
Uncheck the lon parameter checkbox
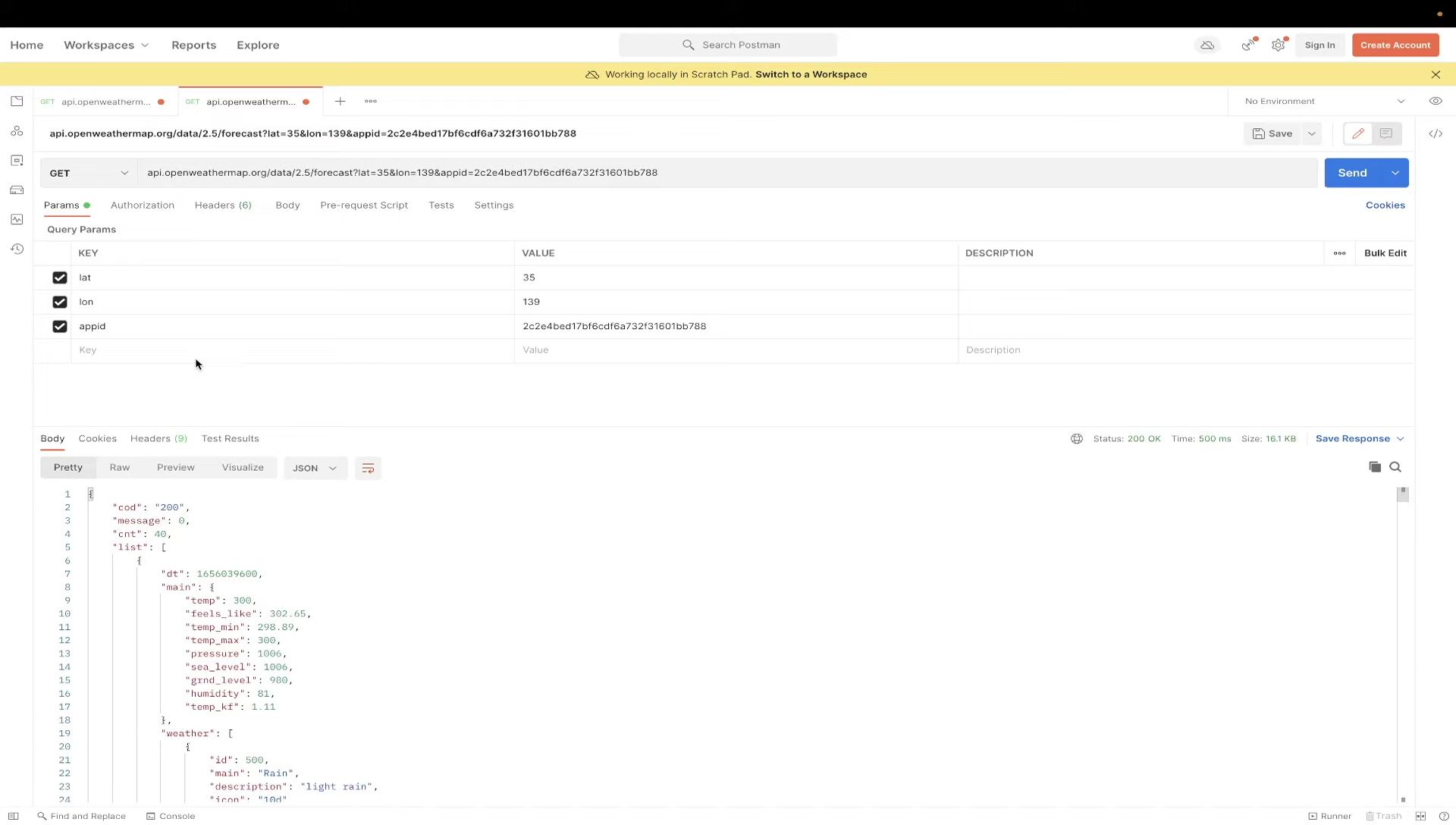click(x=60, y=302)
